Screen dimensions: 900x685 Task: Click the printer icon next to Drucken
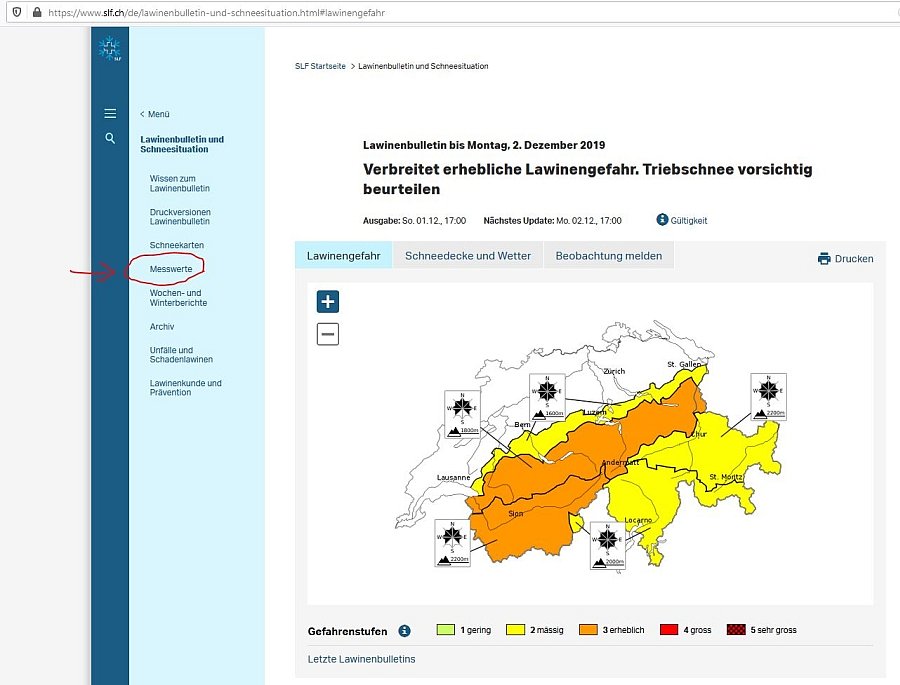click(x=824, y=258)
